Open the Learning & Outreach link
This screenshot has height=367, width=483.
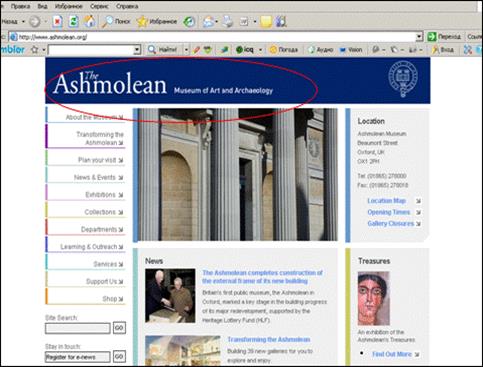[x=92, y=247]
